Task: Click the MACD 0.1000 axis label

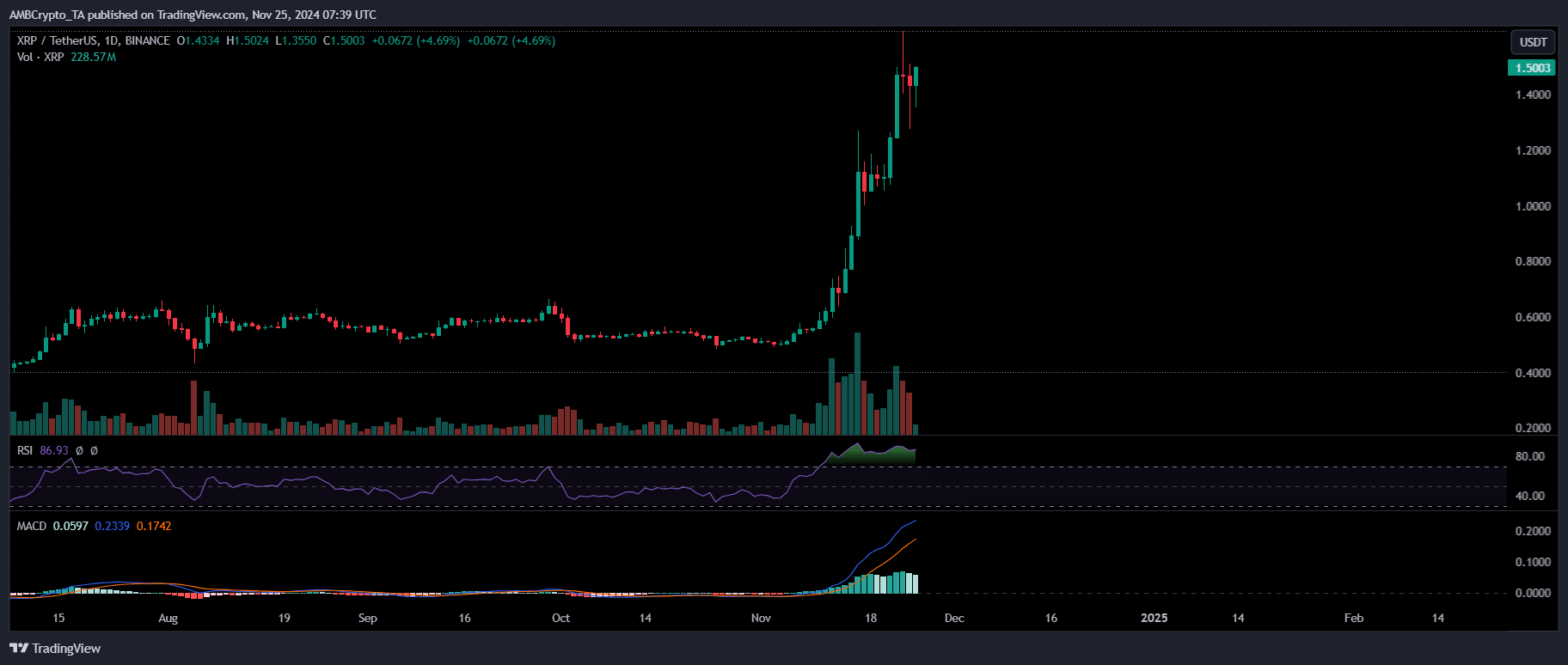Action: (1533, 562)
